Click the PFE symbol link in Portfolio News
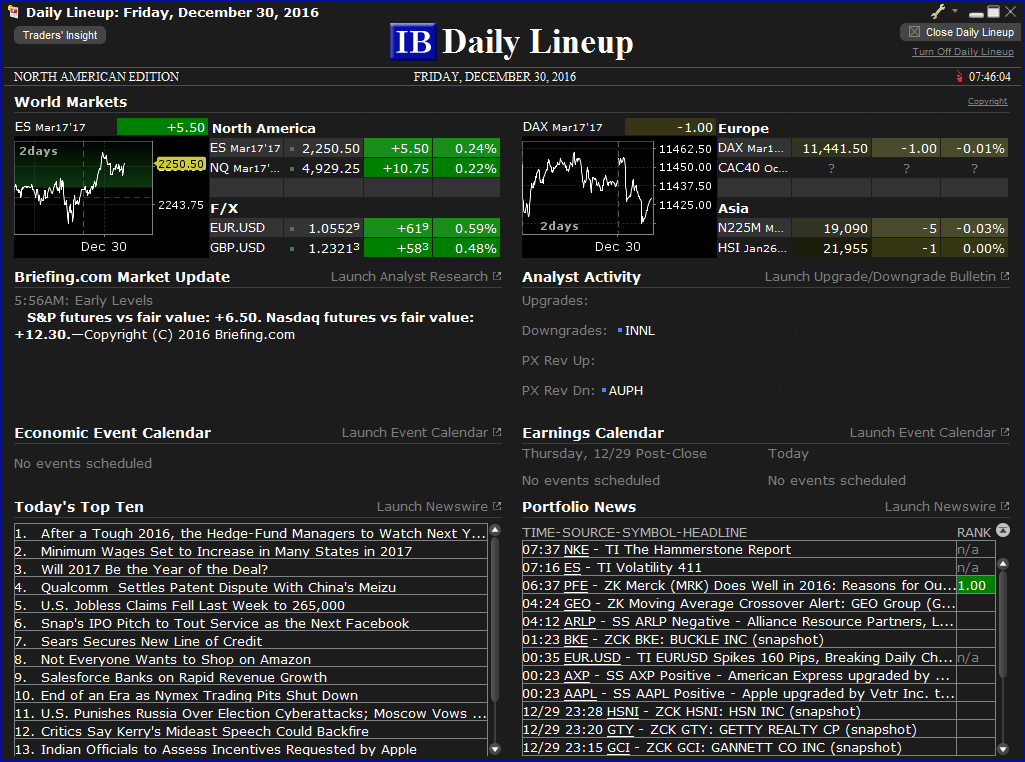The width and height of the screenshot is (1025, 762). pyautogui.click(x=576, y=586)
